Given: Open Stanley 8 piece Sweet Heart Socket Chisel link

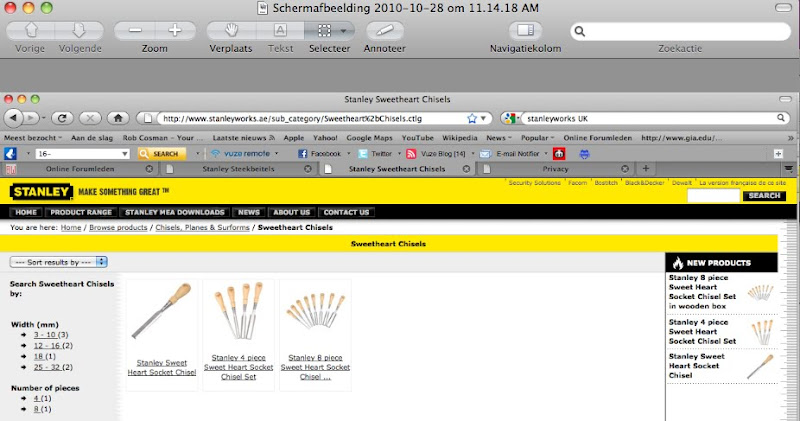Looking at the screenshot, I should coord(315,367).
